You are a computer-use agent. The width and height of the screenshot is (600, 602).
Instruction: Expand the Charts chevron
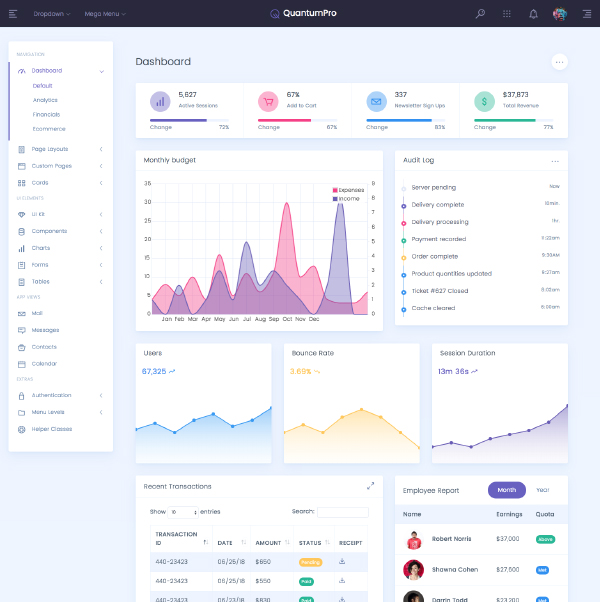[x=101, y=248]
